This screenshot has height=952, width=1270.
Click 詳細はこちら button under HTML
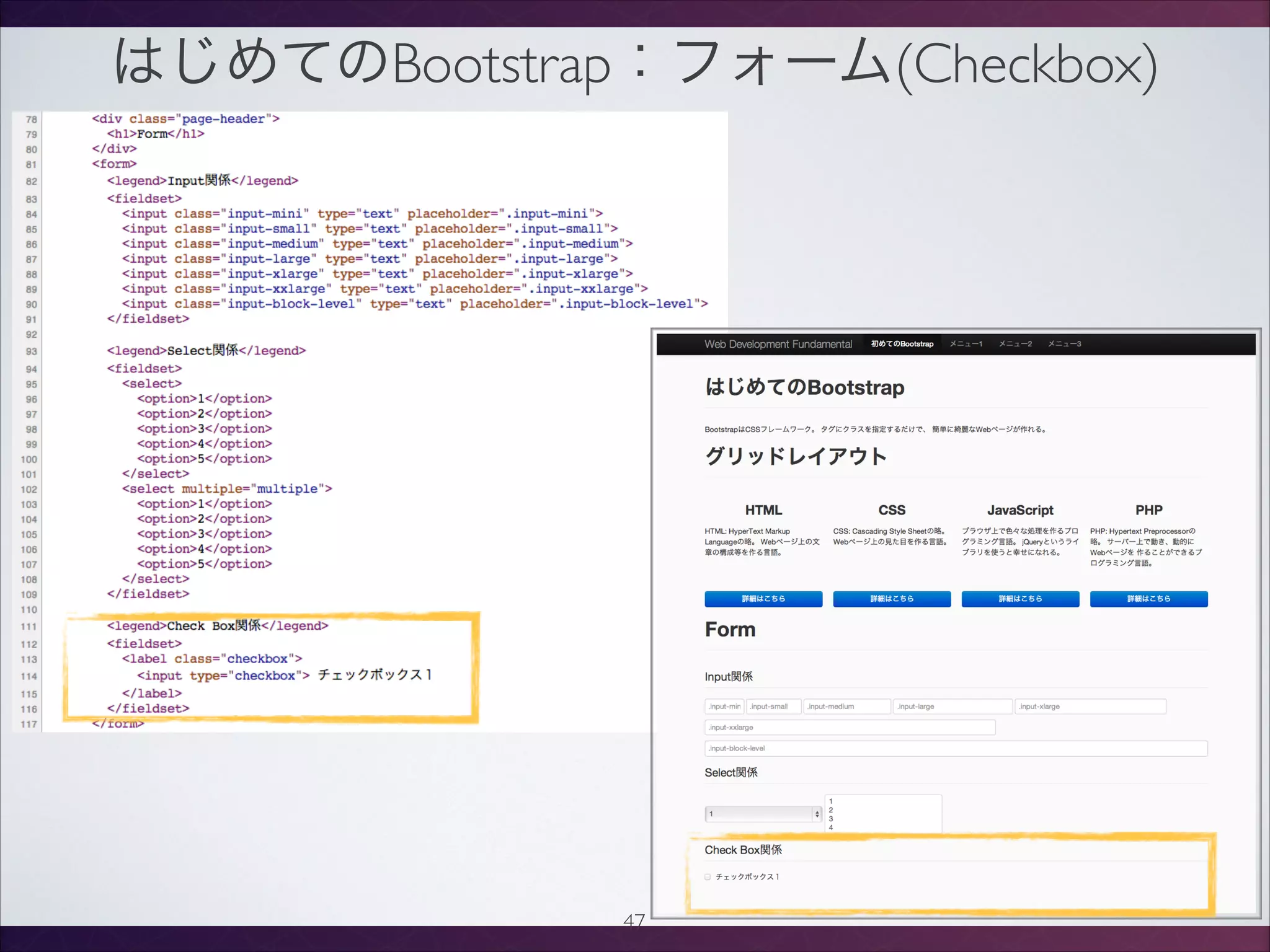click(x=763, y=599)
